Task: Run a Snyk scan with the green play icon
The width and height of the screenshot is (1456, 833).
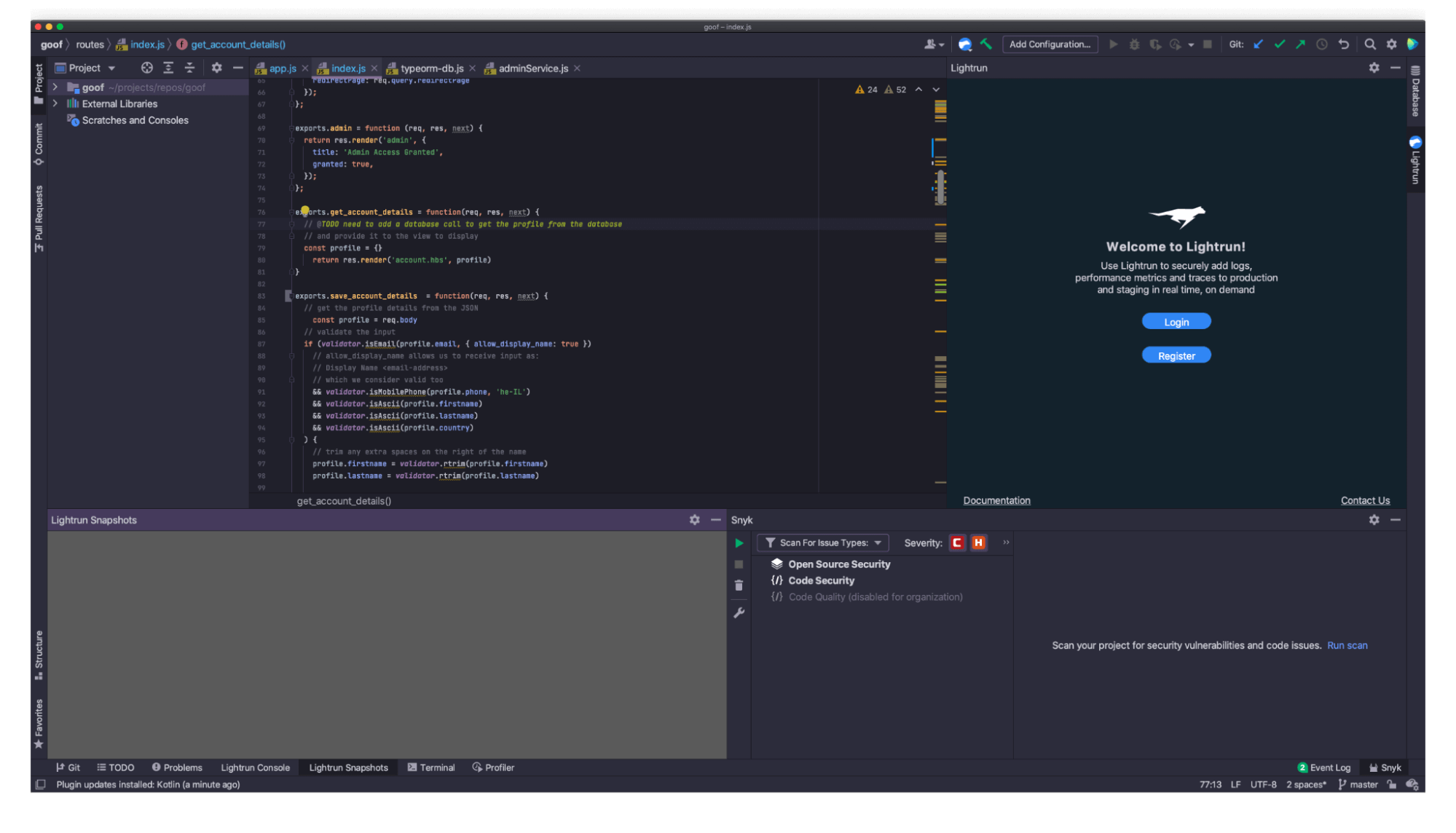Action: click(x=739, y=542)
